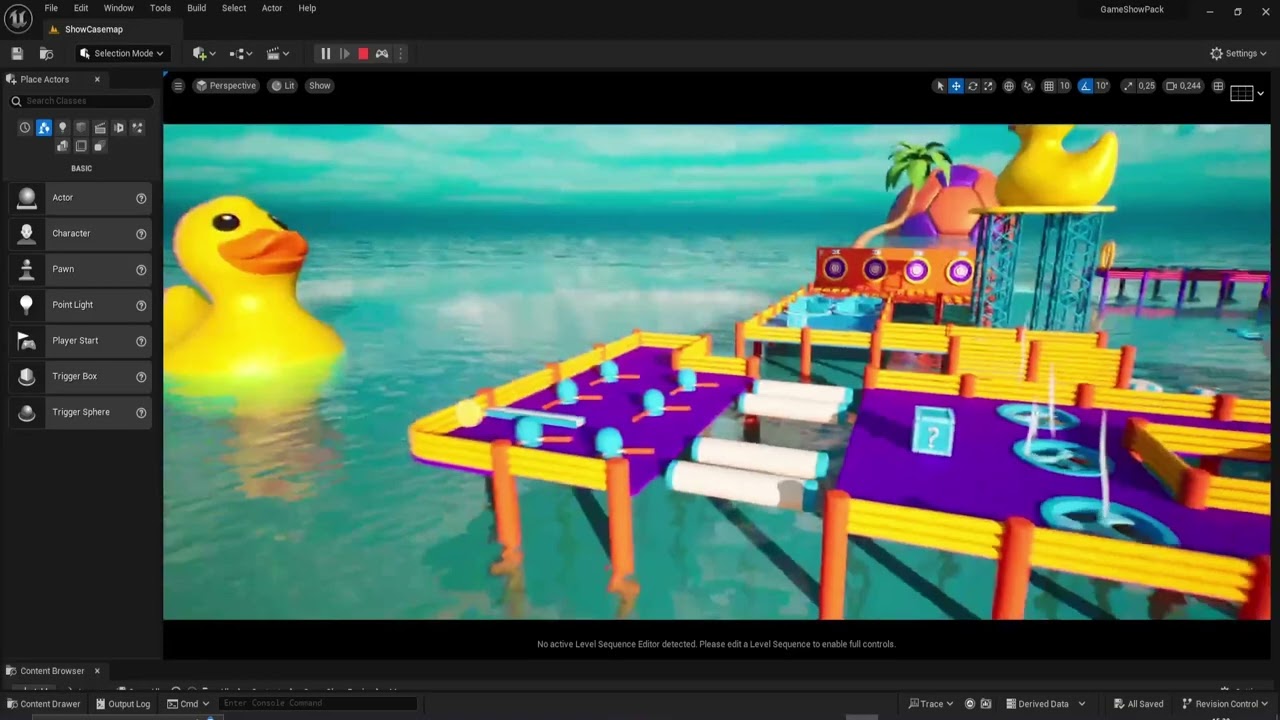The width and height of the screenshot is (1280, 720).
Task: Click the viewport layout grid icon
Action: (1218, 86)
